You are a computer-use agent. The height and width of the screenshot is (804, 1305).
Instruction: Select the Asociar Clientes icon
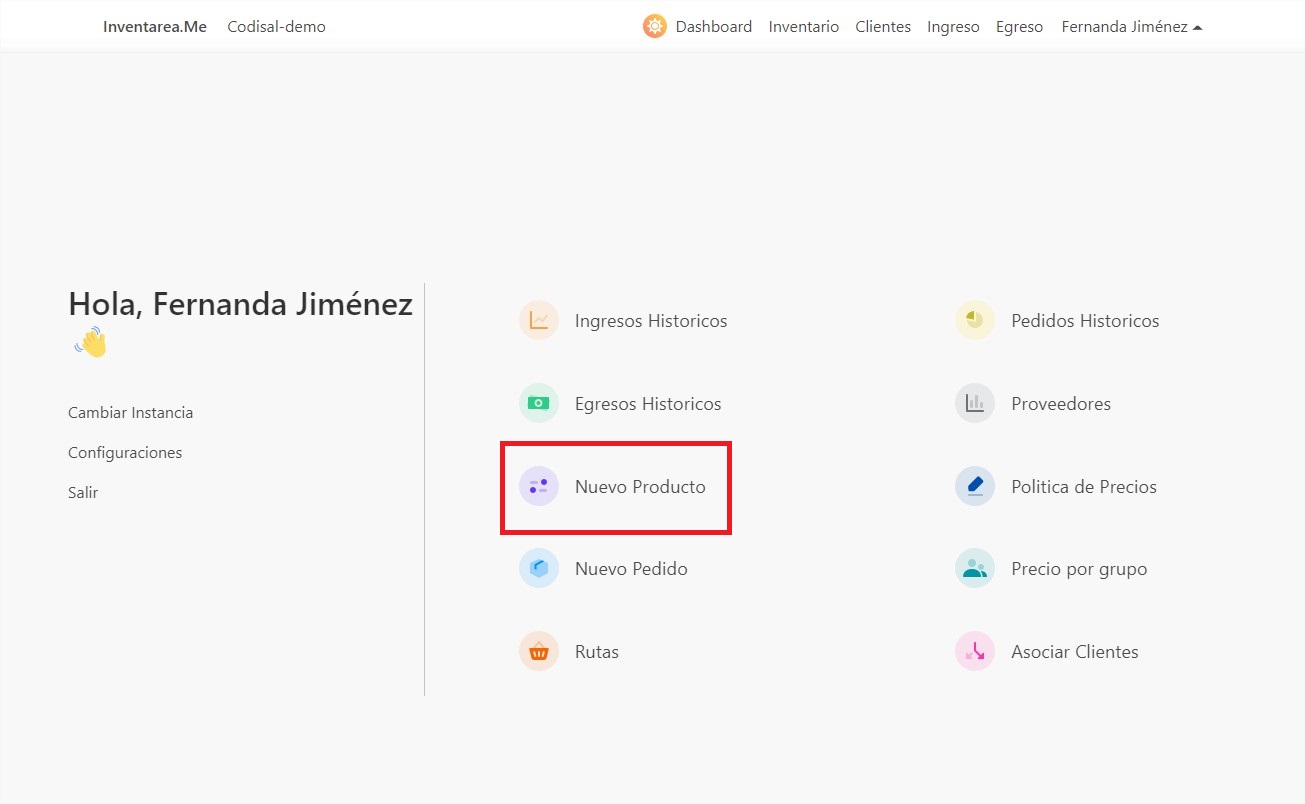point(974,651)
